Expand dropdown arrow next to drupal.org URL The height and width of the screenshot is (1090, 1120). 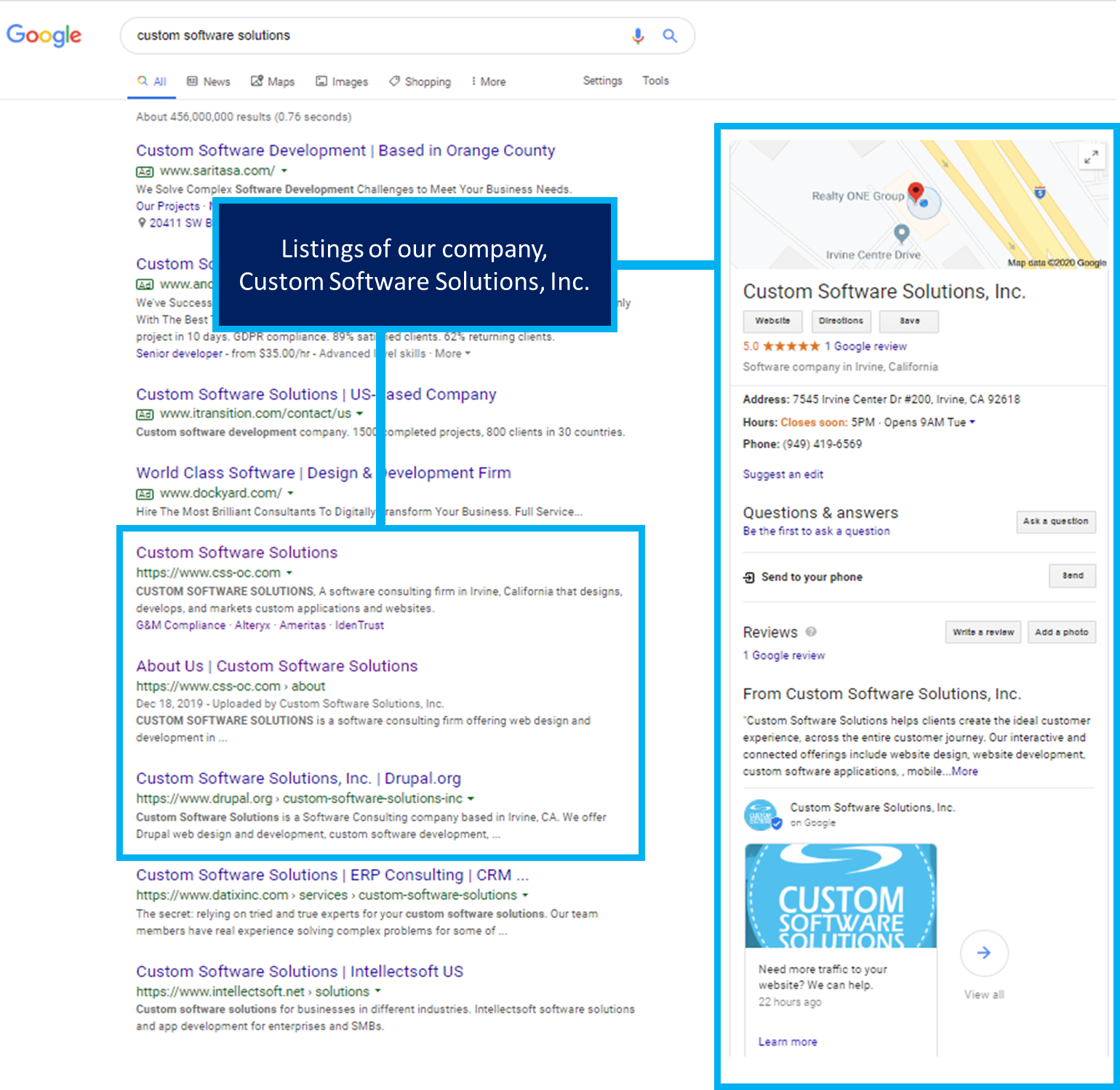pyautogui.click(x=471, y=798)
